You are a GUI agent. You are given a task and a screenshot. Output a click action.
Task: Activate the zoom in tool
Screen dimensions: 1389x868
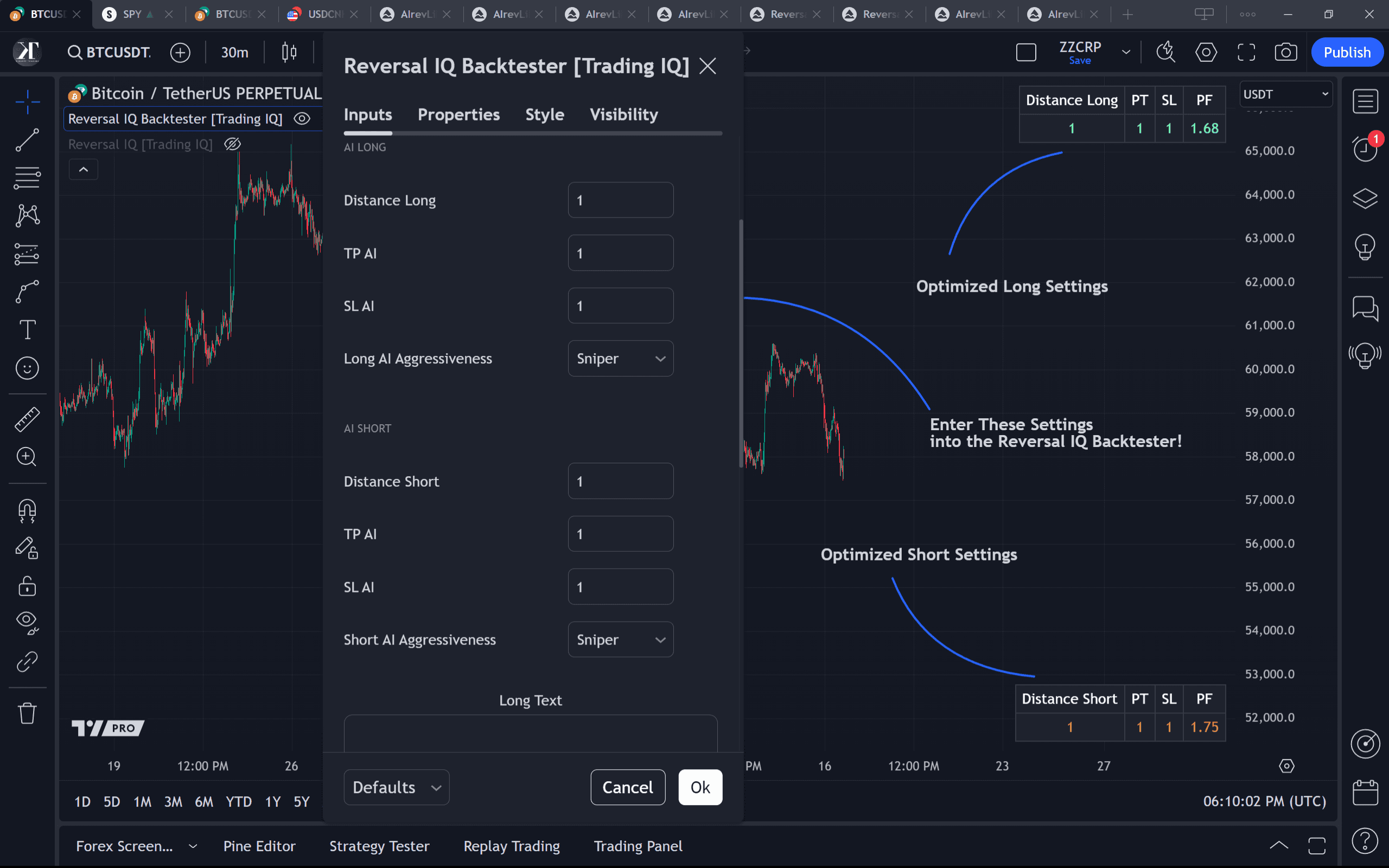point(27,457)
